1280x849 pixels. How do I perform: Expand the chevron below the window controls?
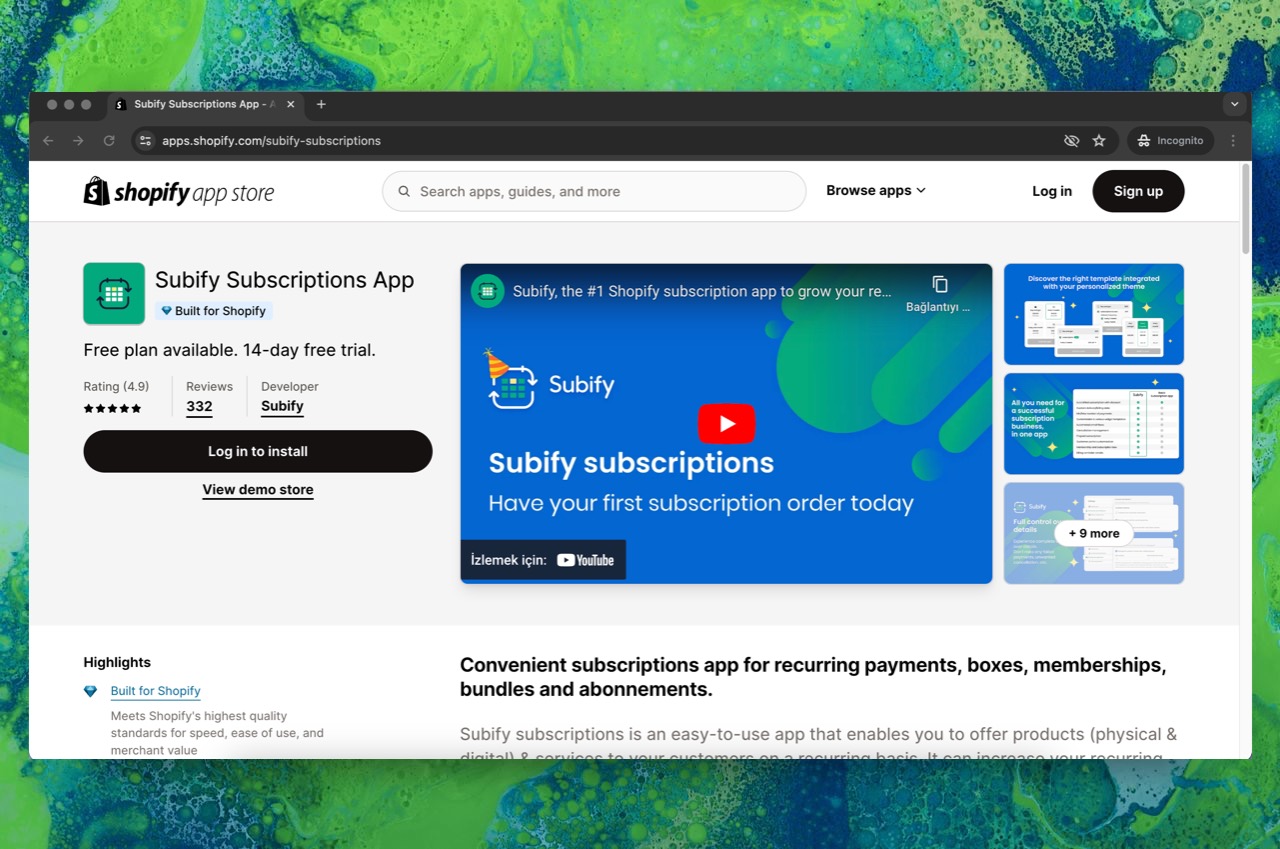(1234, 104)
